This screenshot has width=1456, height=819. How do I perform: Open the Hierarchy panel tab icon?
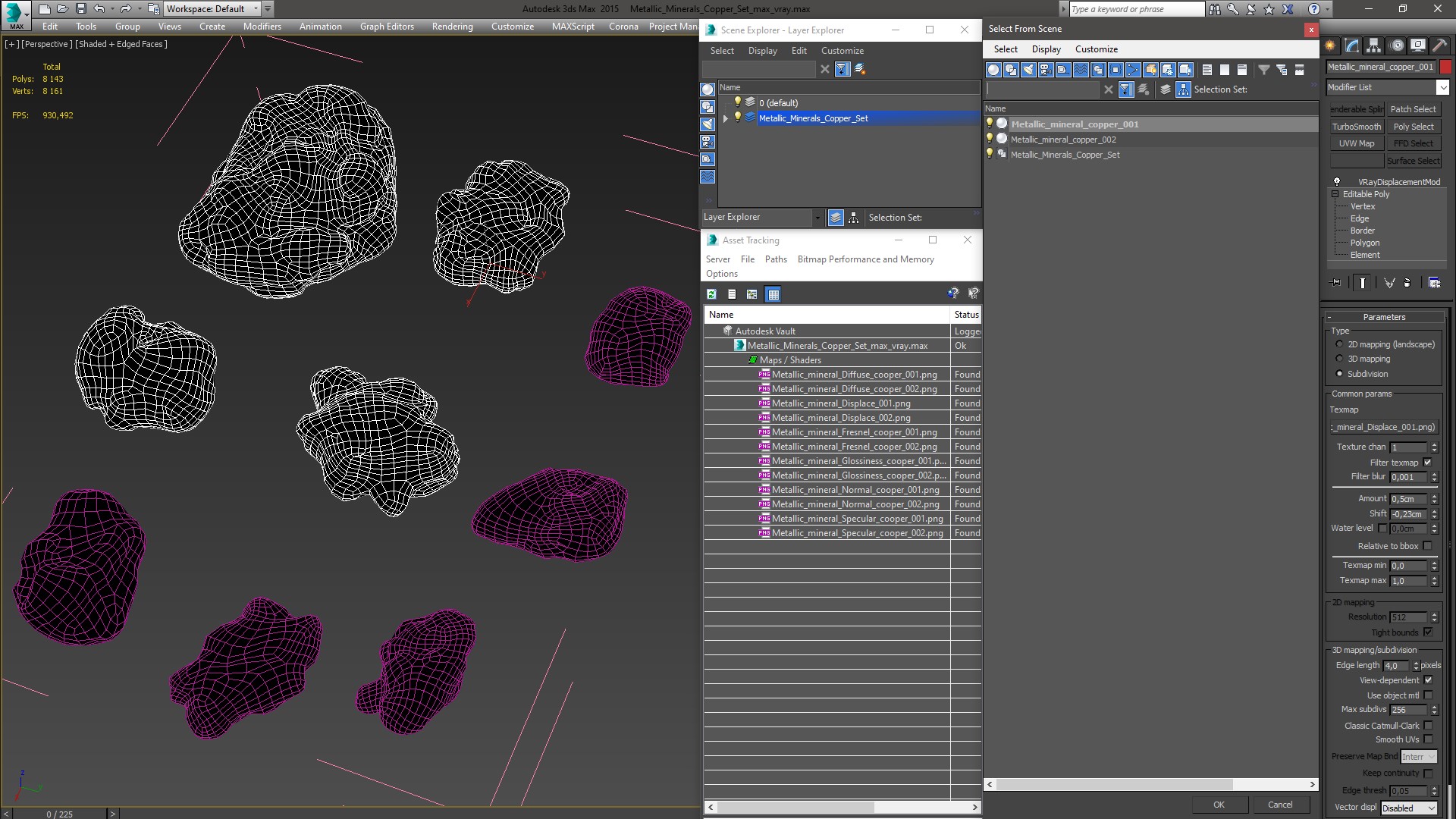coord(1373,45)
